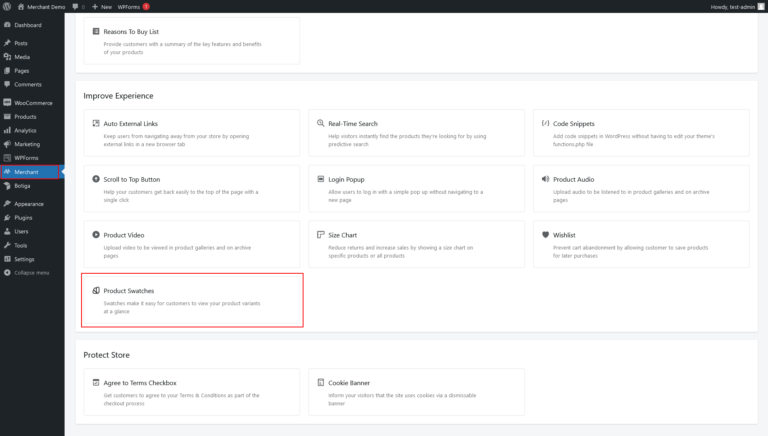This screenshot has width=768, height=436.
Task: Select Merchant in the sidebar
Action: [x=30, y=172]
